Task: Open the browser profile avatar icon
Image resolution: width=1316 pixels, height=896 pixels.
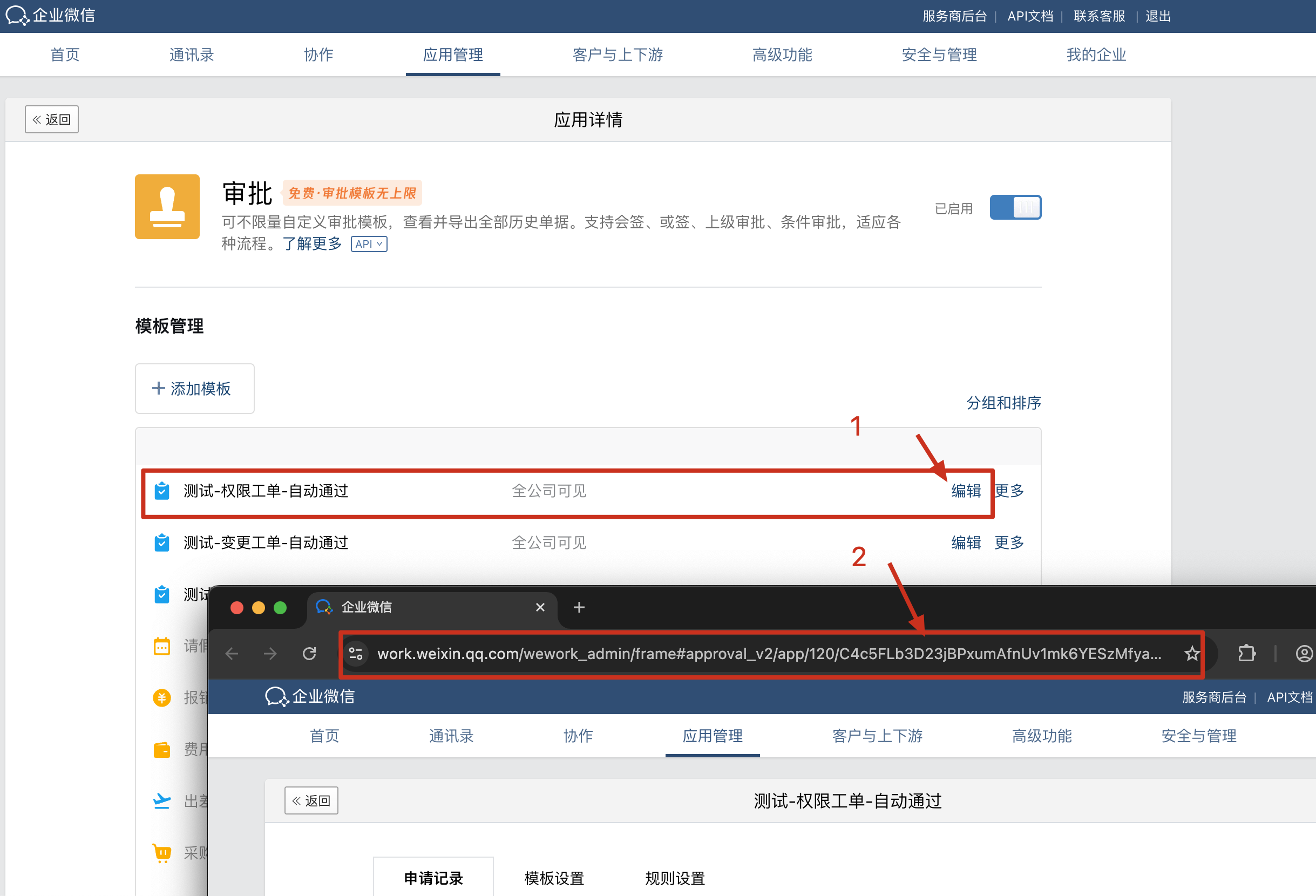Action: tap(1304, 654)
